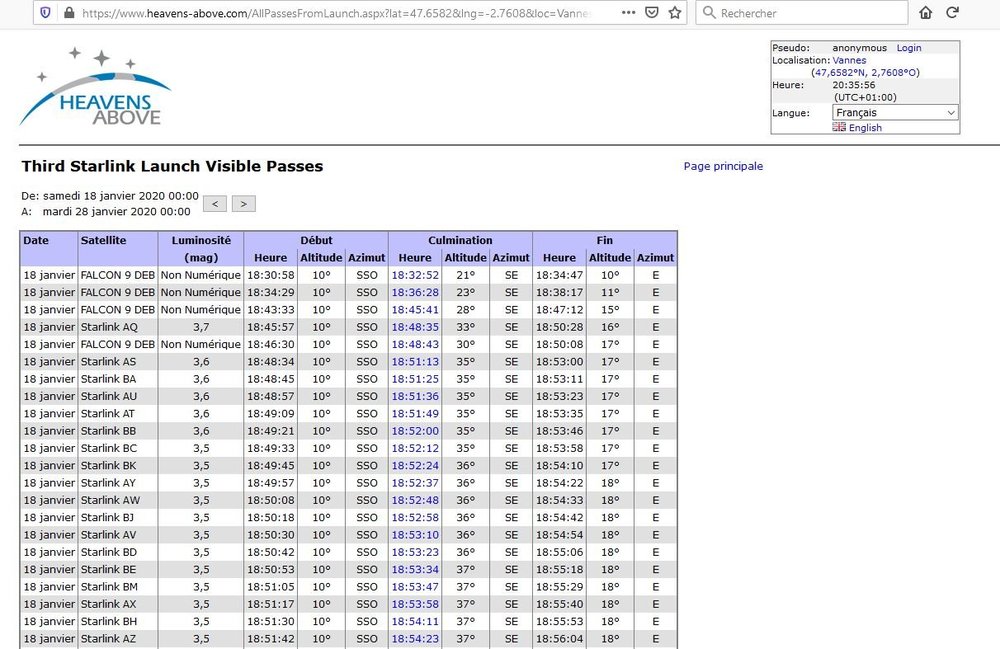
Task: Select the end time 18:56:04 cell
Action: tap(559, 638)
